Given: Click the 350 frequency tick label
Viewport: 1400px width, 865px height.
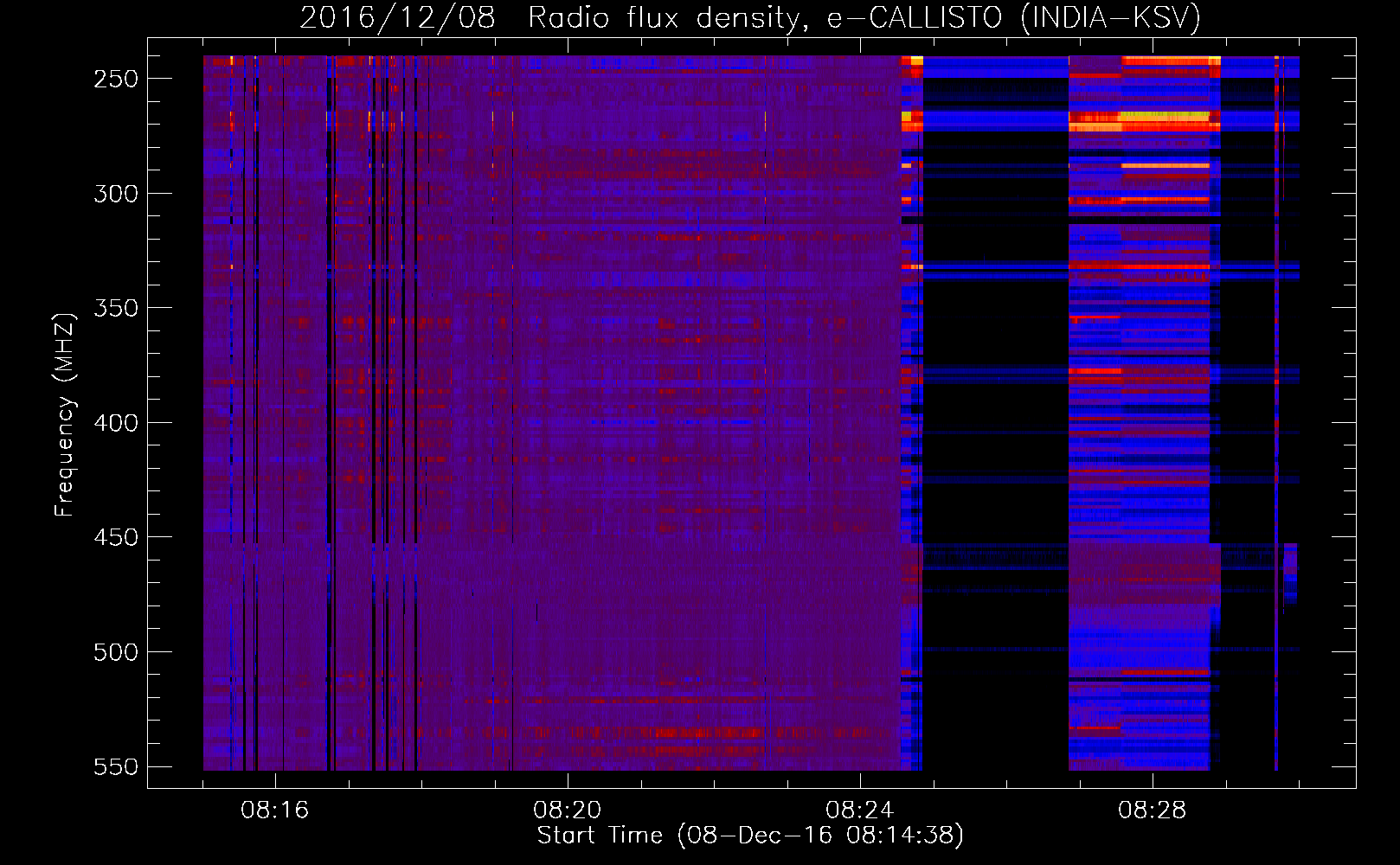Looking at the screenshot, I should coord(116,308).
